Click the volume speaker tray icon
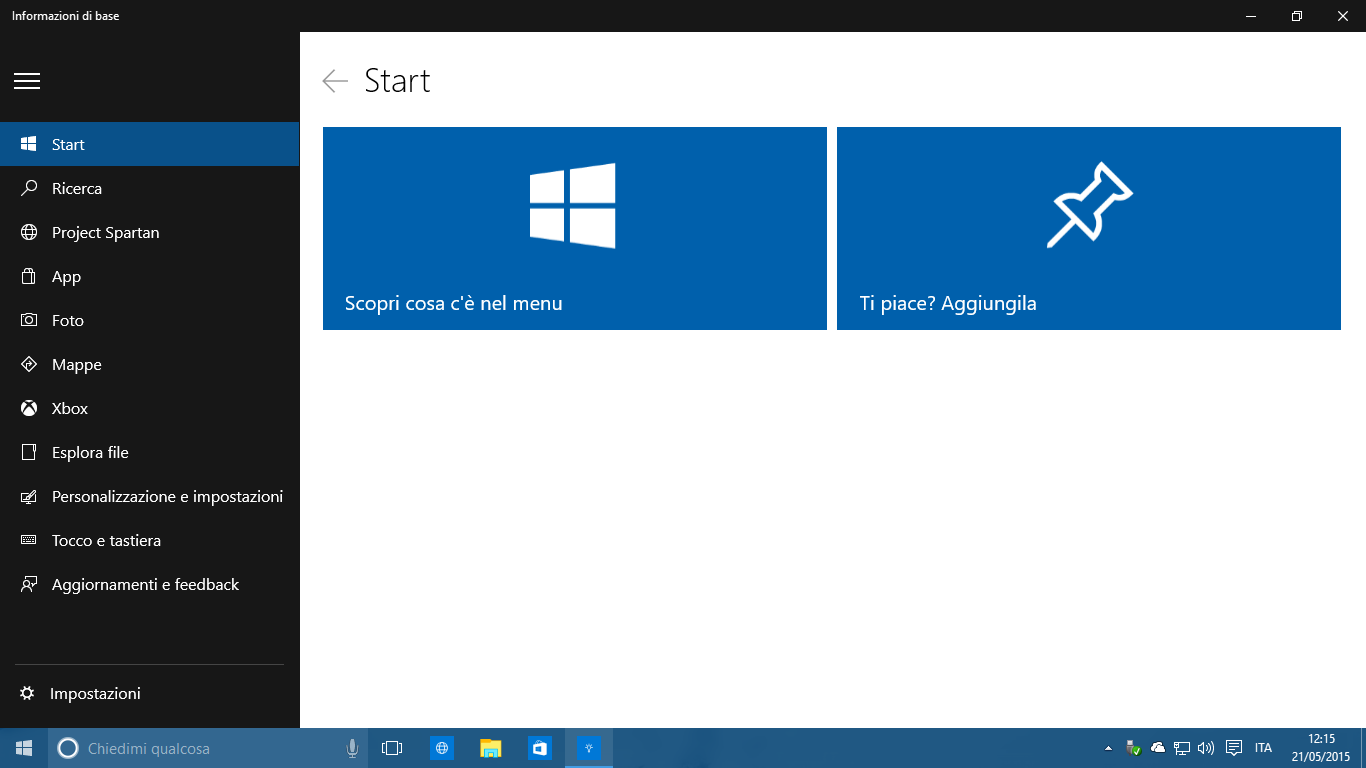1366x768 pixels. (x=1206, y=748)
